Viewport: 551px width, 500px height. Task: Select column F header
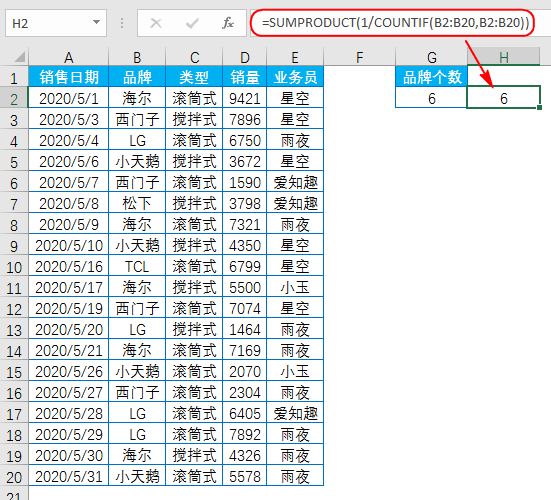[359, 57]
